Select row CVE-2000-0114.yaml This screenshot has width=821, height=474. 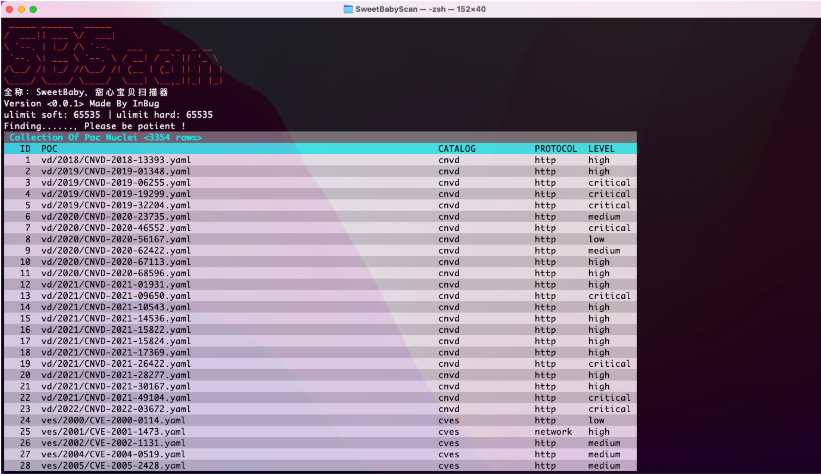click(x=320, y=420)
